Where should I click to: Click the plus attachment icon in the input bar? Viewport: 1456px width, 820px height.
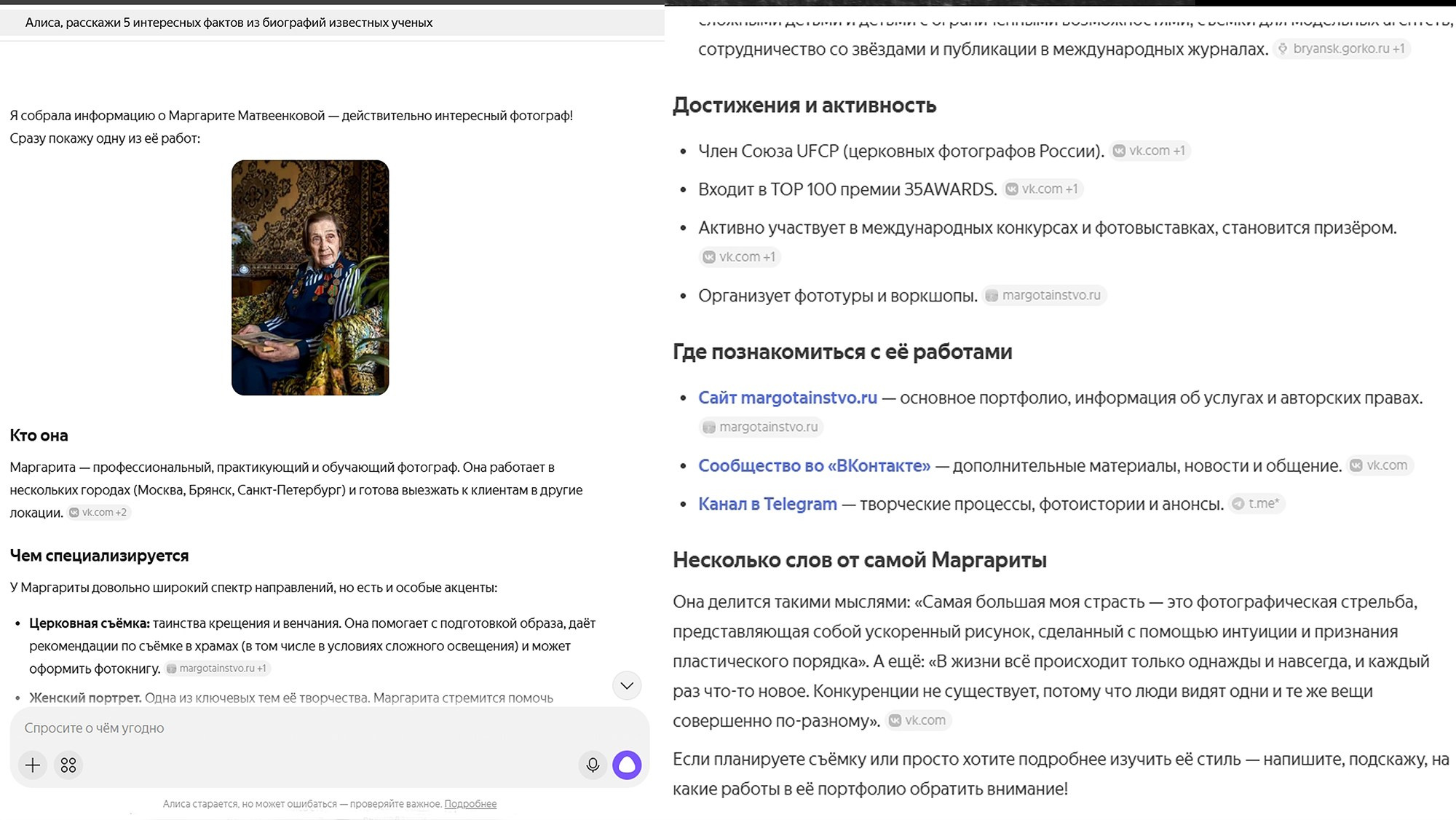tap(33, 765)
